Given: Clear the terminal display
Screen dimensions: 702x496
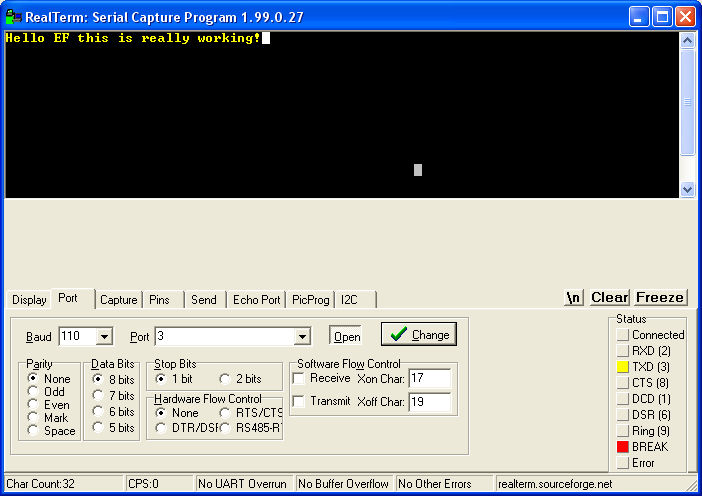Looking at the screenshot, I should click(x=609, y=297).
